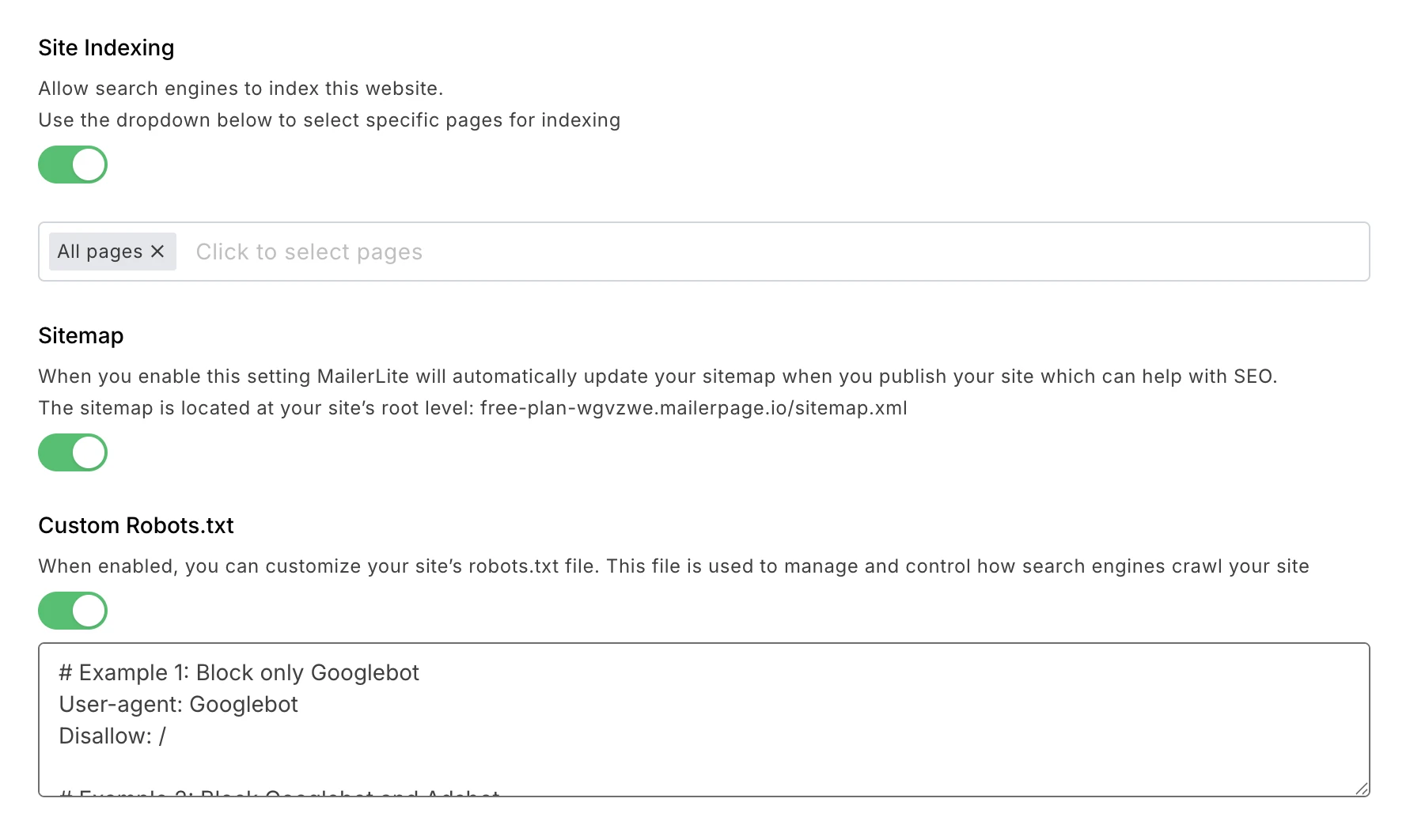Click the Sitemap section heading

click(x=81, y=335)
